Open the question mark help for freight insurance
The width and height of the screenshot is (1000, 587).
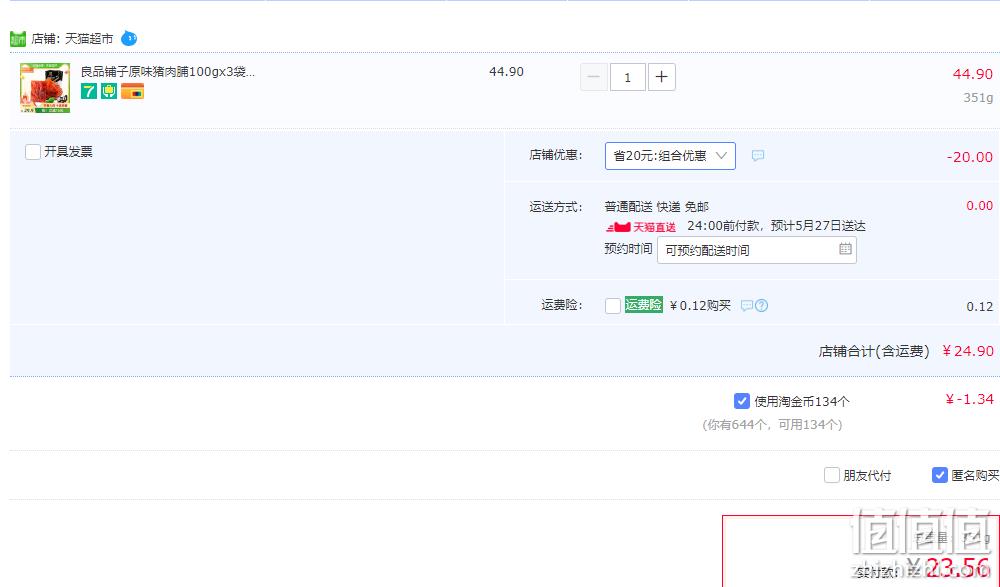tap(761, 306)
